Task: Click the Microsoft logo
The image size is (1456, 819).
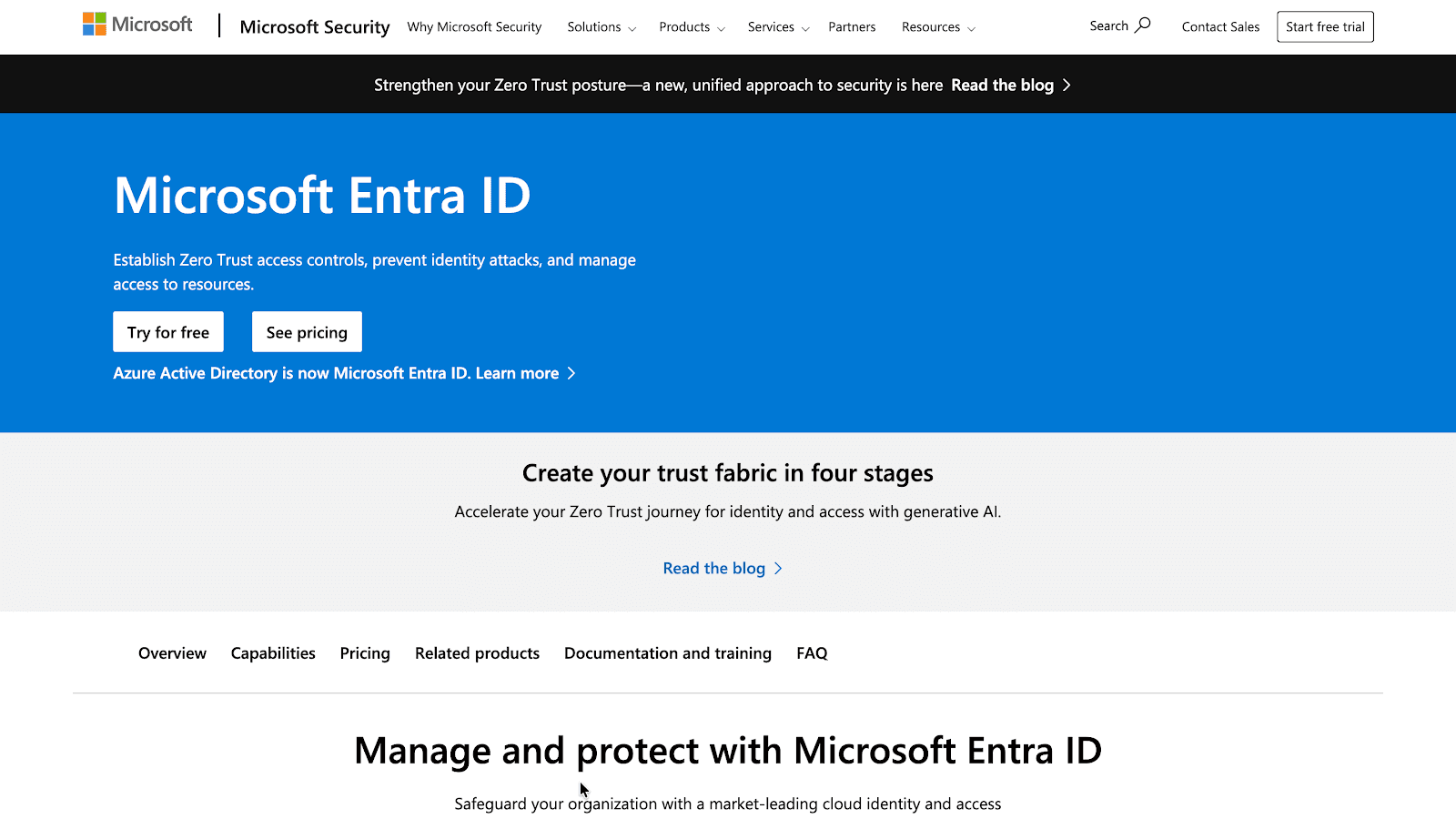Action: [136, 24]
